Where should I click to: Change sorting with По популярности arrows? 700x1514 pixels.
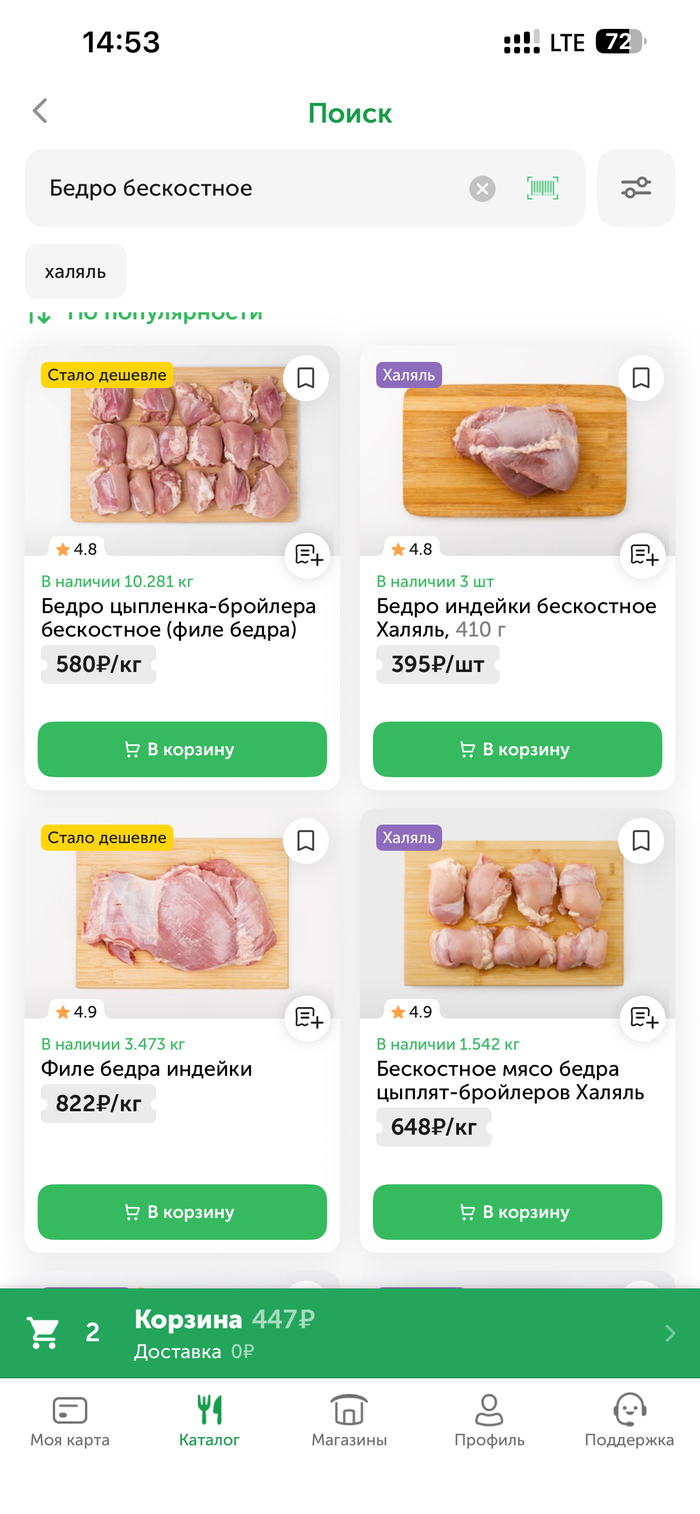coord(42,312)
